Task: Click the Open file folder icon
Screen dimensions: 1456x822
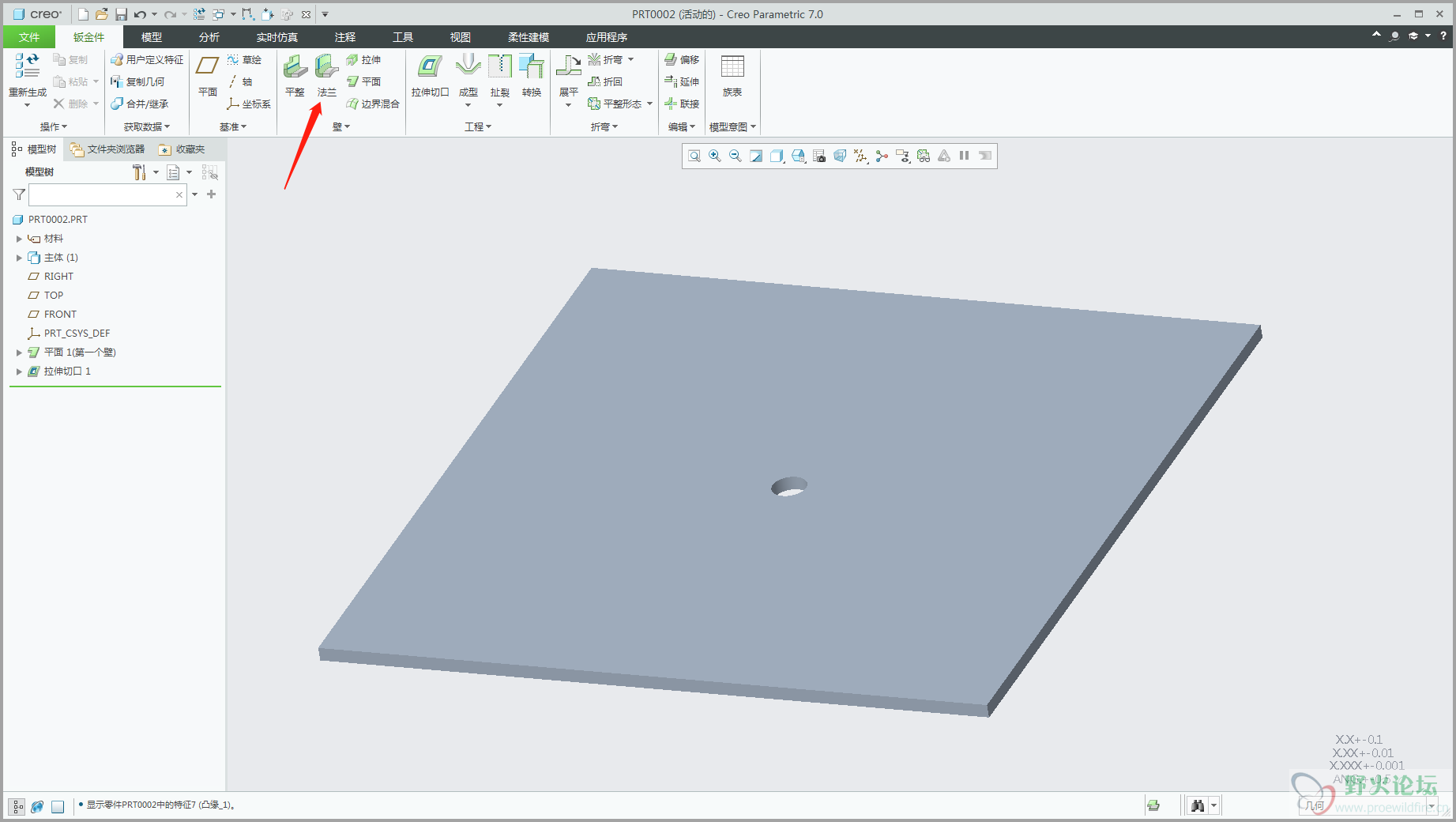Action: tap(102, 14)
